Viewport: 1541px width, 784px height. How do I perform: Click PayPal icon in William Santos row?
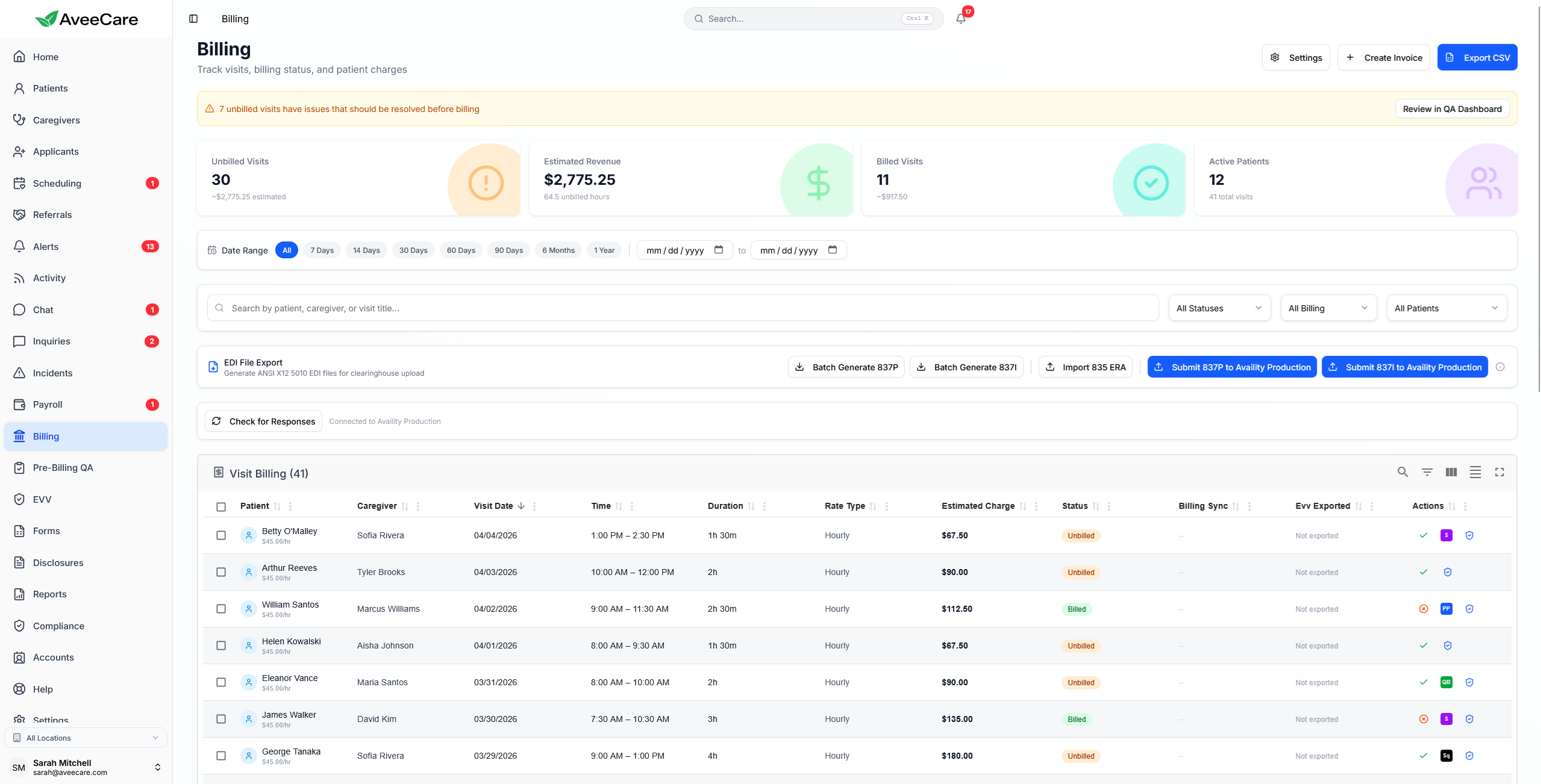pos(1446,609)
